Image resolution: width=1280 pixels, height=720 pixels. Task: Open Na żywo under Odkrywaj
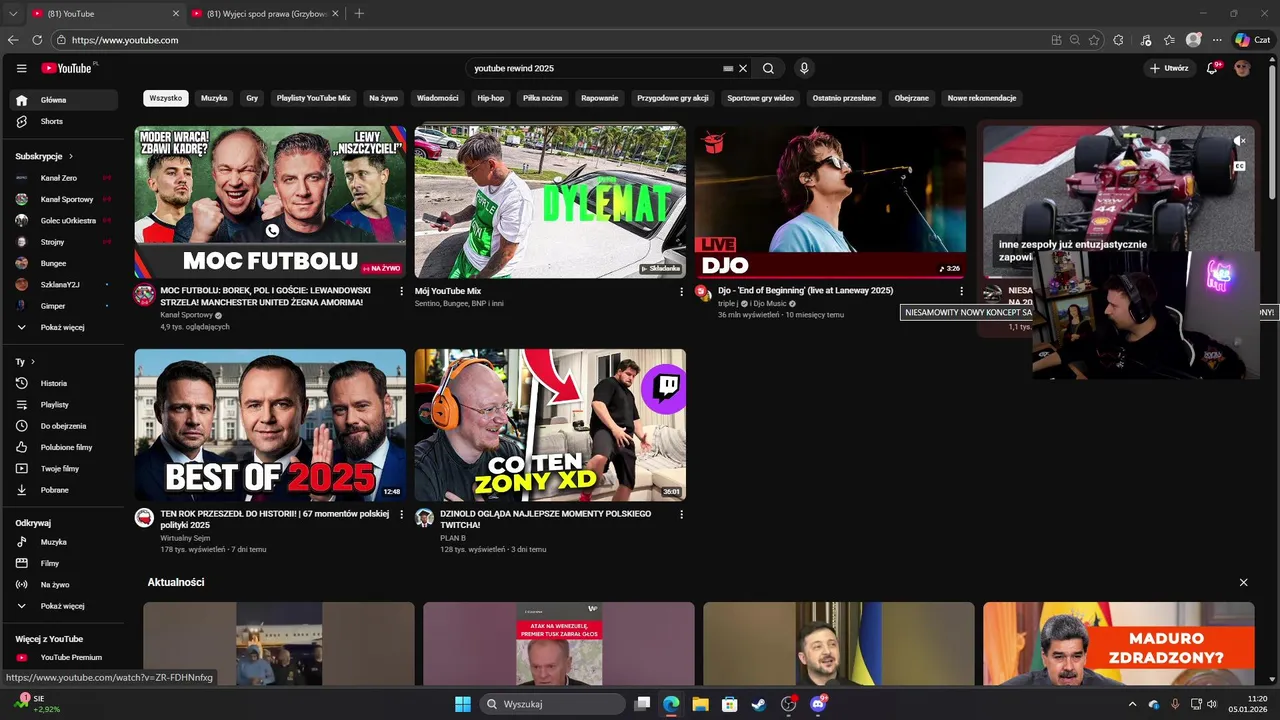(x=64, y=584)
